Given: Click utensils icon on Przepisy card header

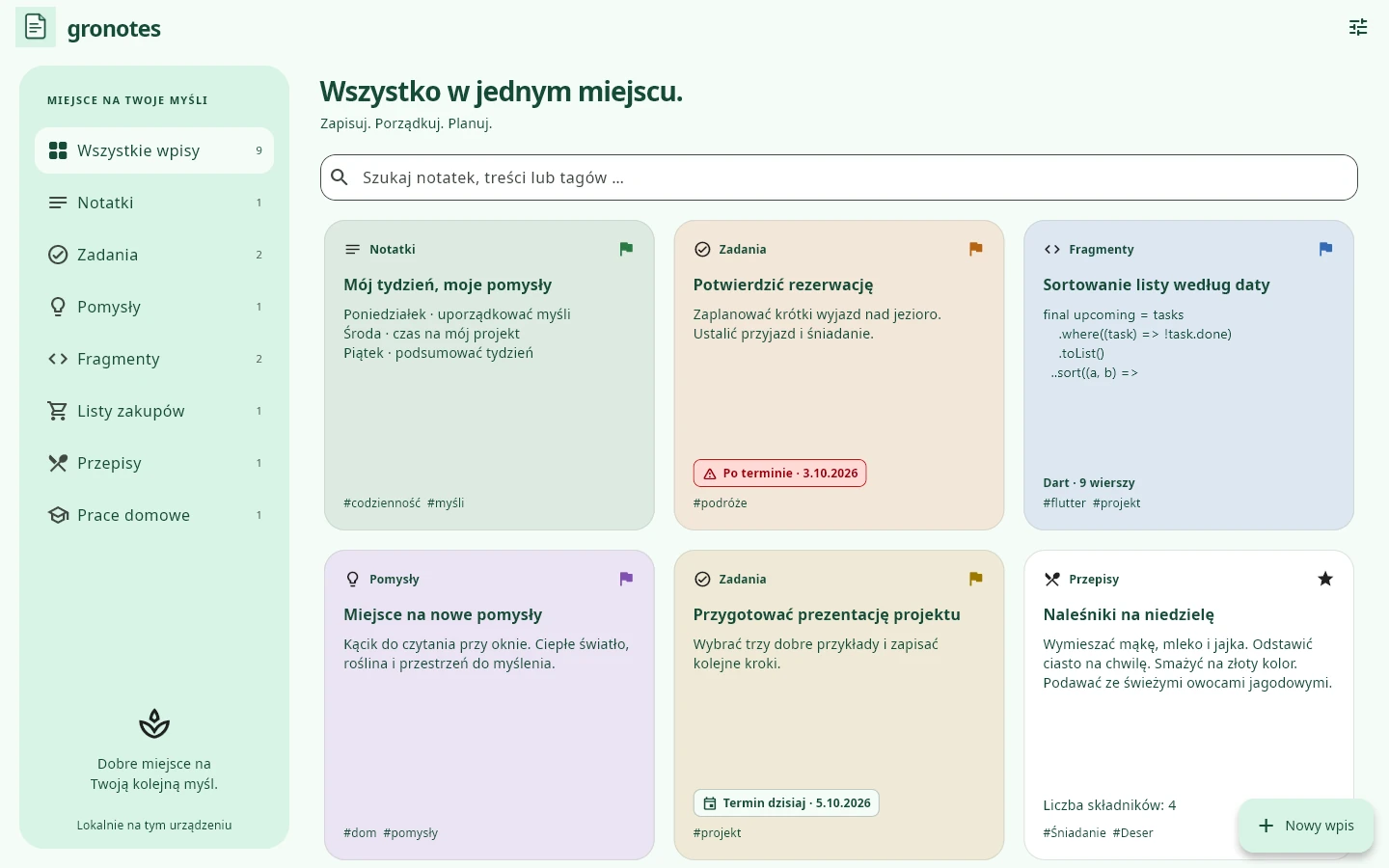Looking at the screenshot, I should pyautogui.click(x=1051, y=579).
